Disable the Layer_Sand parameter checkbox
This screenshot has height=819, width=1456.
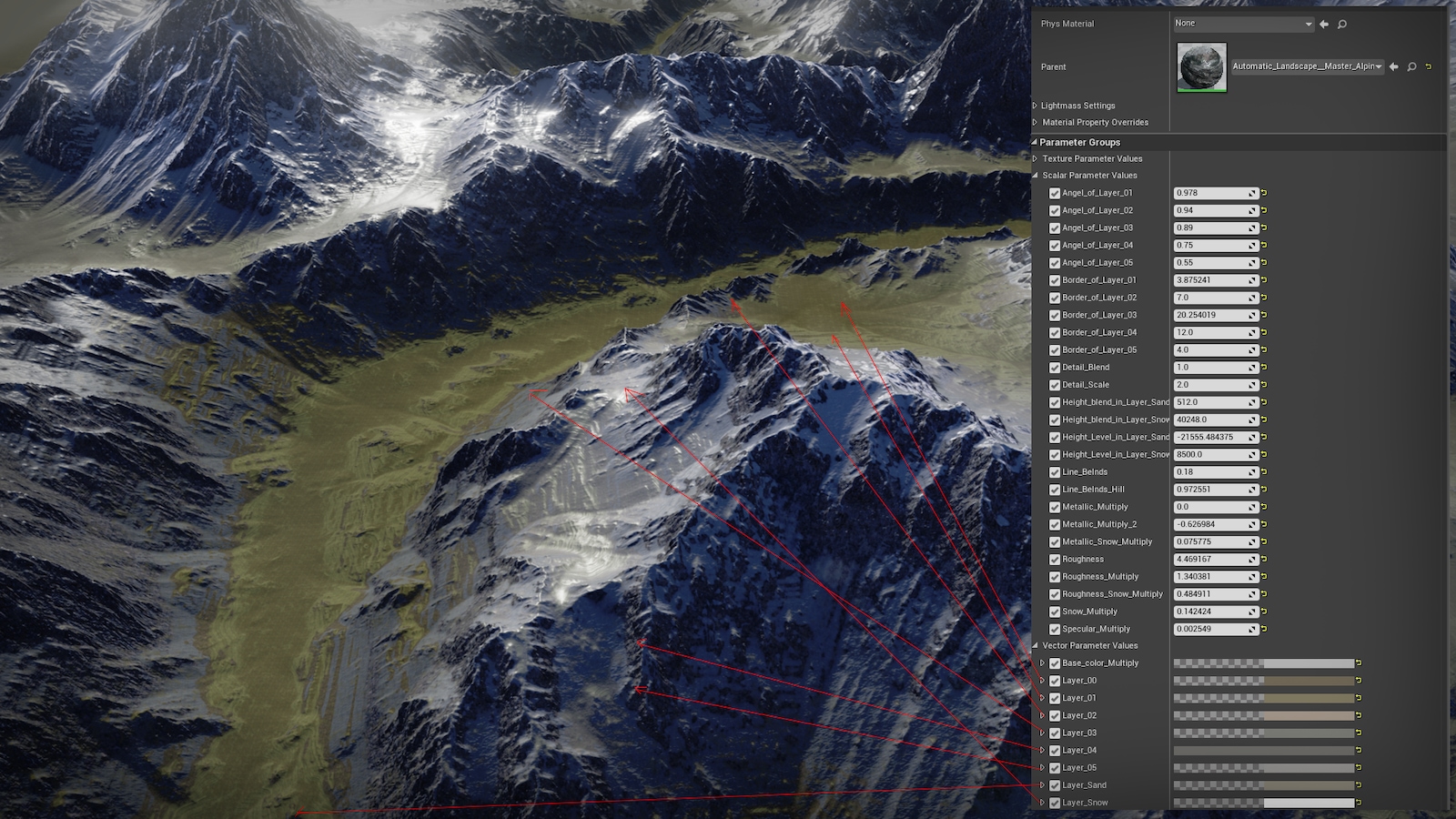pos(1055,785)
